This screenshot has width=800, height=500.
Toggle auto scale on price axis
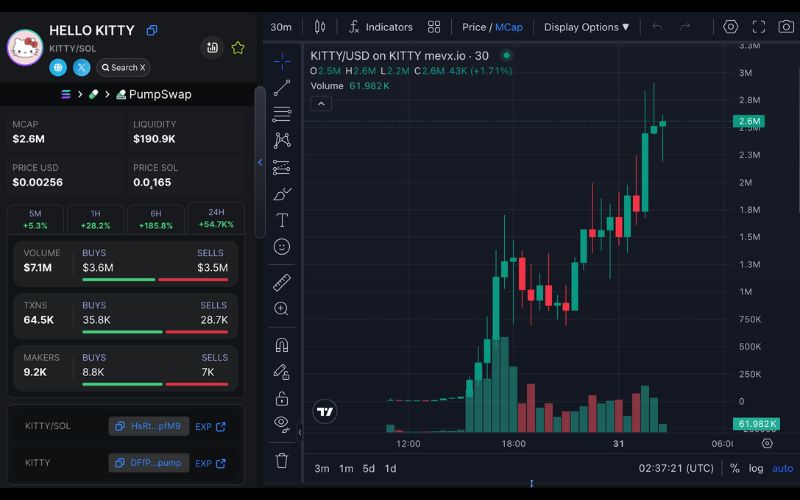(x=783, y=468)
